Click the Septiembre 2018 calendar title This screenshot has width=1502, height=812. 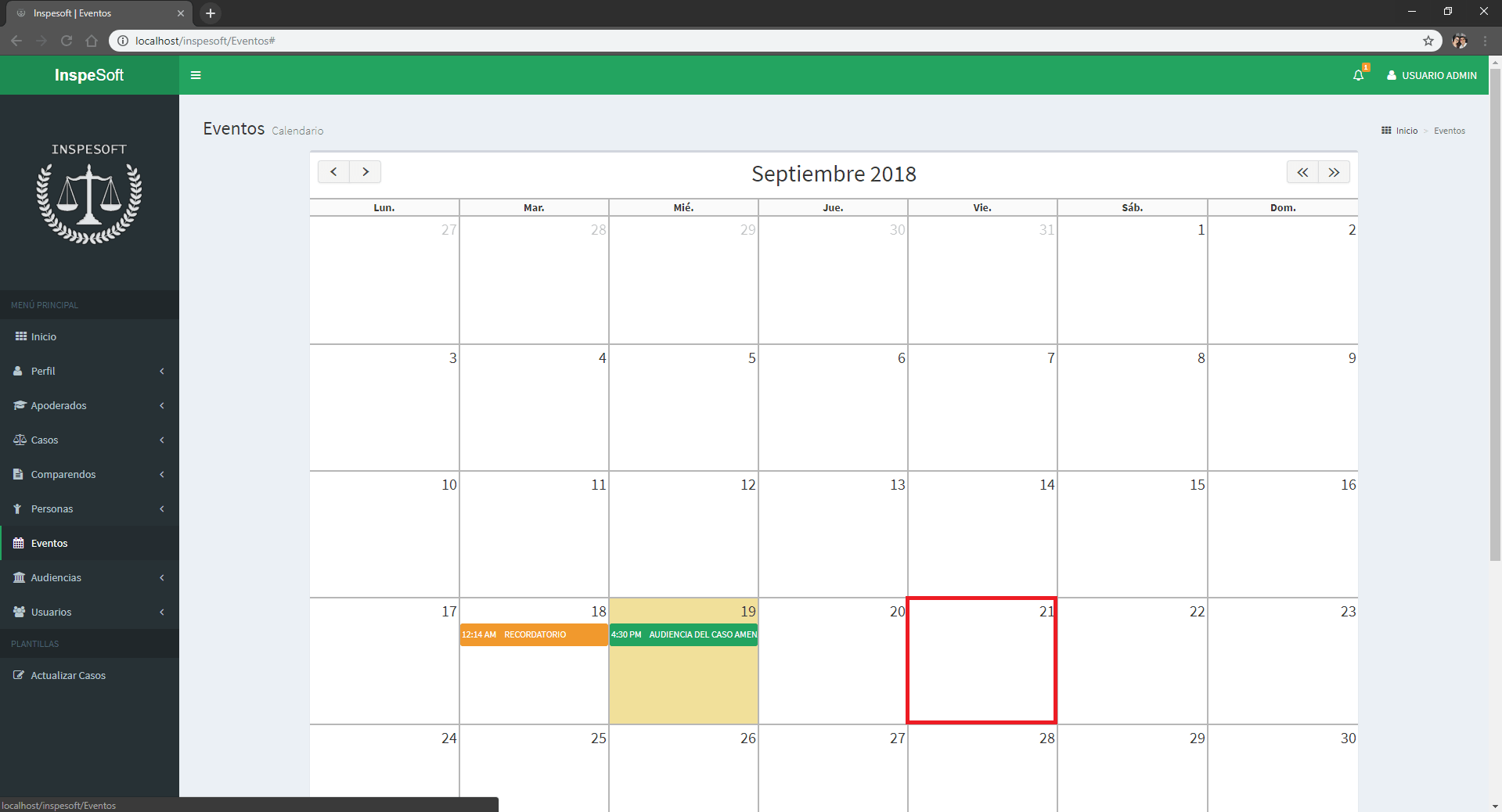coord(834,174)
